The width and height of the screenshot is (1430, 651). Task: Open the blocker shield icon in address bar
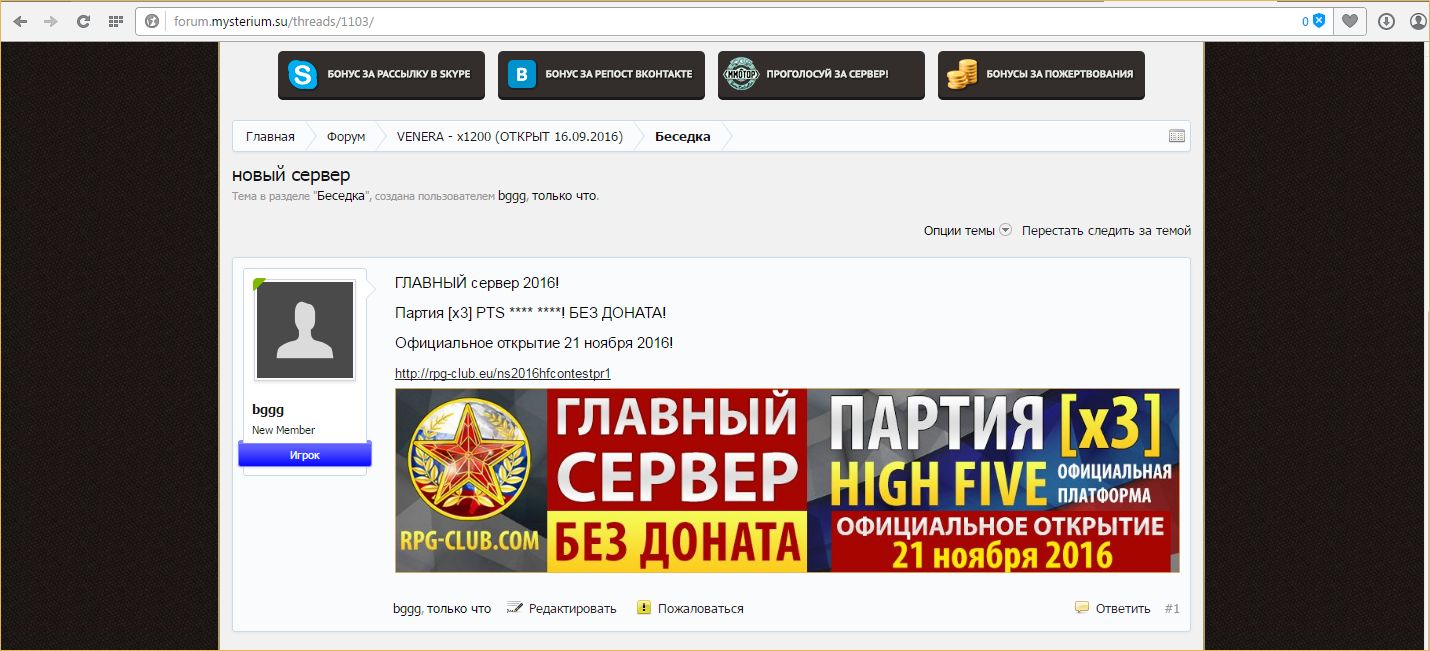[x=1319, y=21]
